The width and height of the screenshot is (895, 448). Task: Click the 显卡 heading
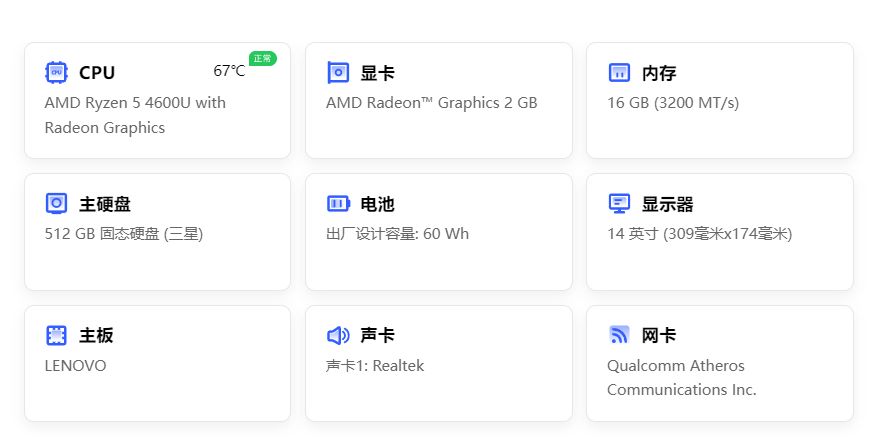click(377, 72)
